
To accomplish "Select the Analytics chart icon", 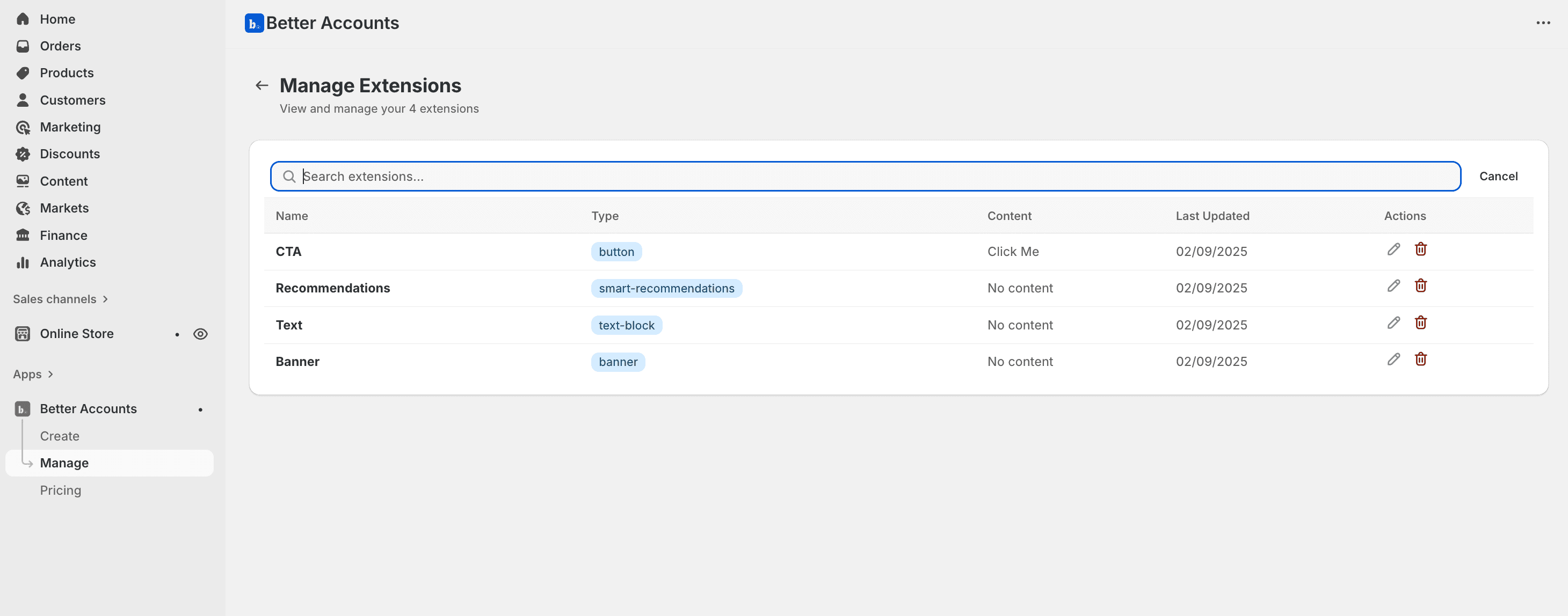I will pyautogui.click(x=23, y=262).
